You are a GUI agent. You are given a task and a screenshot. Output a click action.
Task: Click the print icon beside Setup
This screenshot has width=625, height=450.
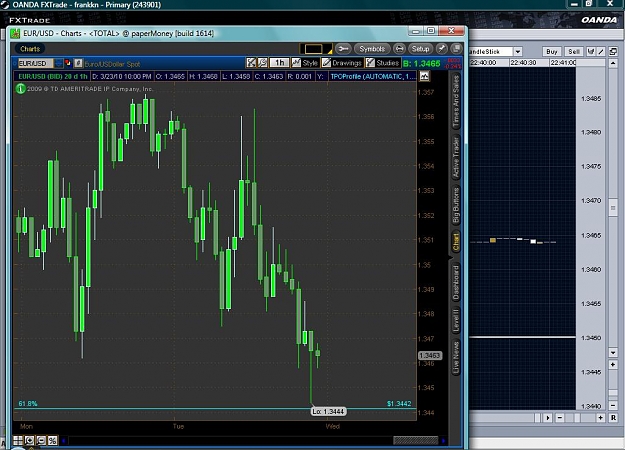coord(399,49)
